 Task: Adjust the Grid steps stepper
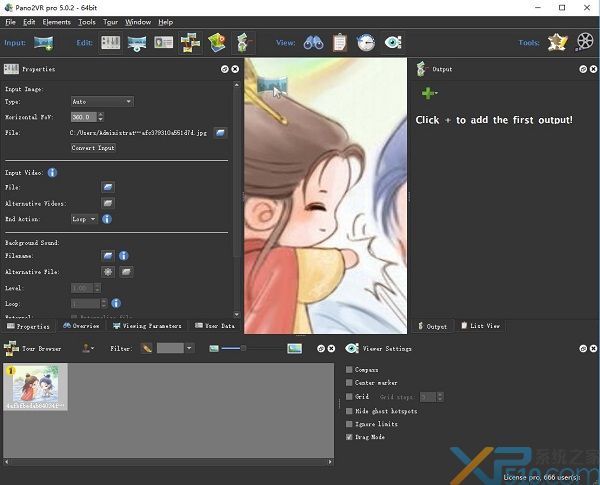[440, 397]
